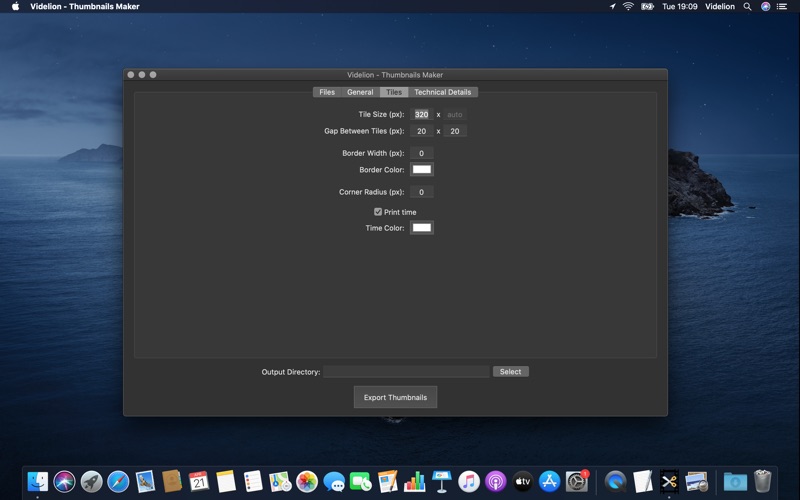Open Keynote from the Dock
The width and height of the screenshot is (800, 500).
pos(441,481)
